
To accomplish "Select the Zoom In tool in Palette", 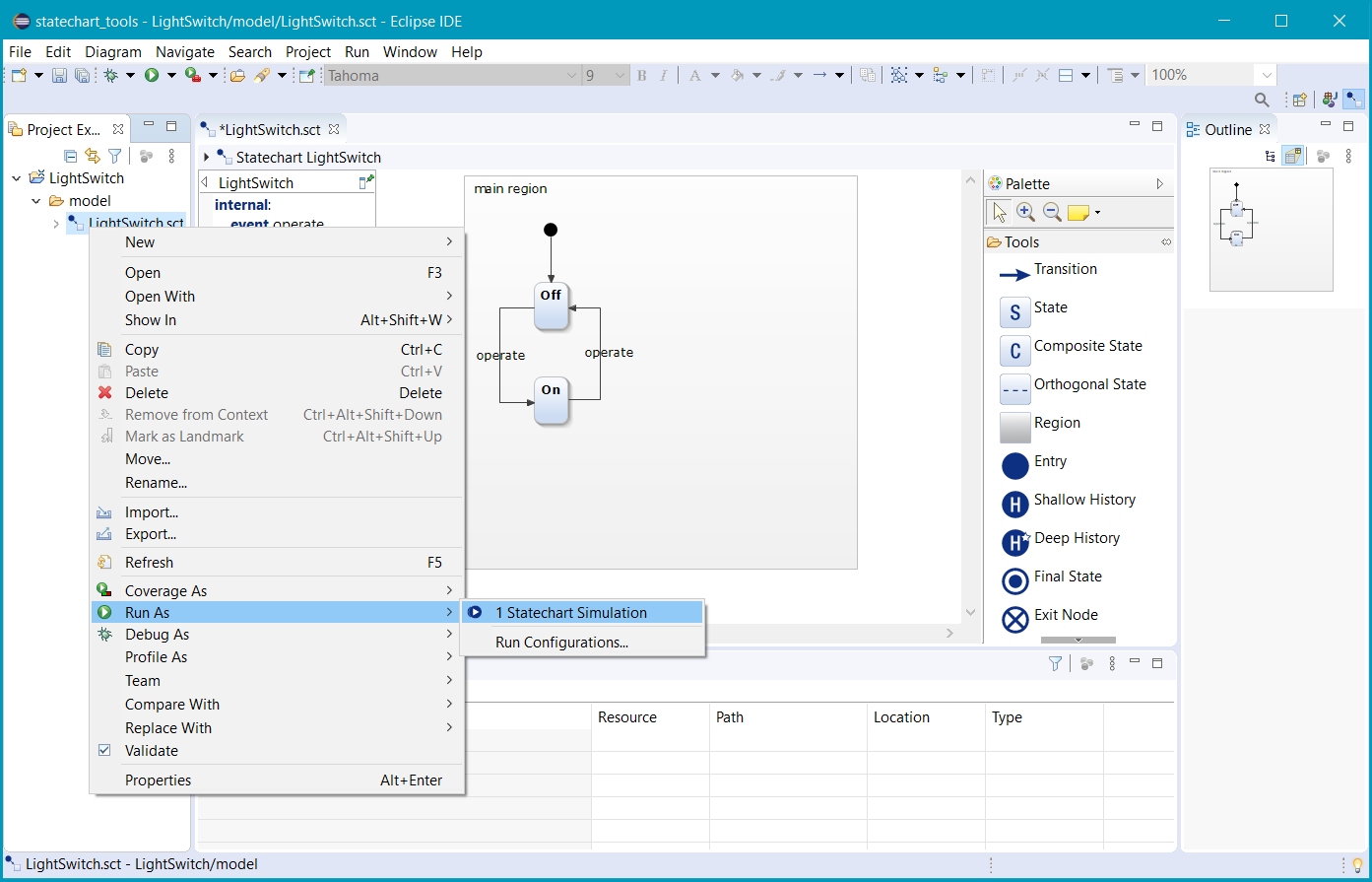I will 1025,212.
